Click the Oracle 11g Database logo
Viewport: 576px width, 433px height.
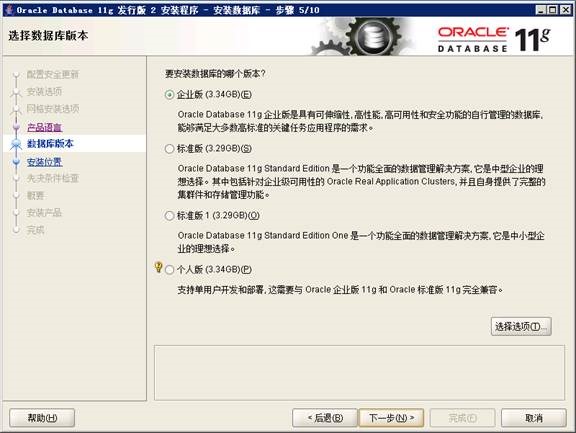(493, 39)
